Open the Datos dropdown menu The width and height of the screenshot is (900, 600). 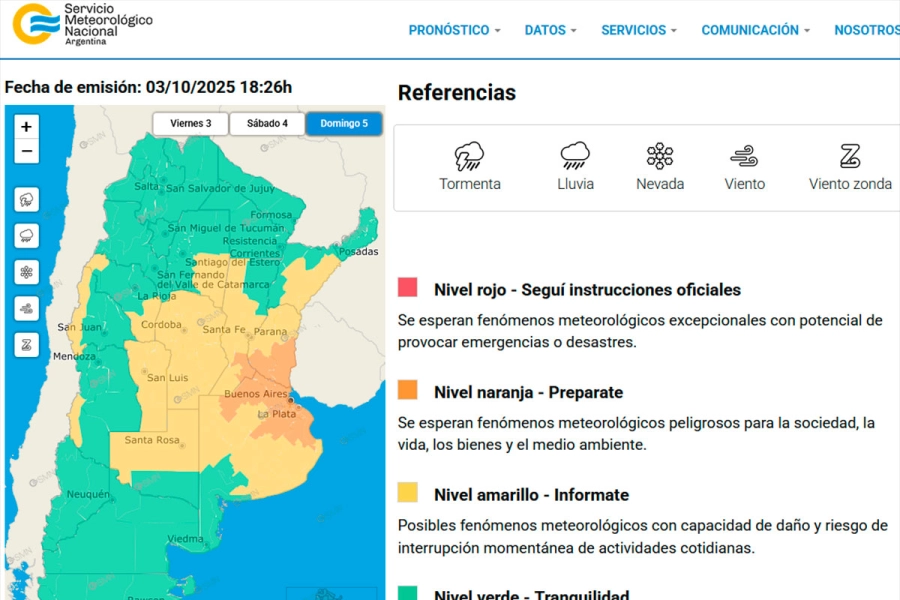550,30
